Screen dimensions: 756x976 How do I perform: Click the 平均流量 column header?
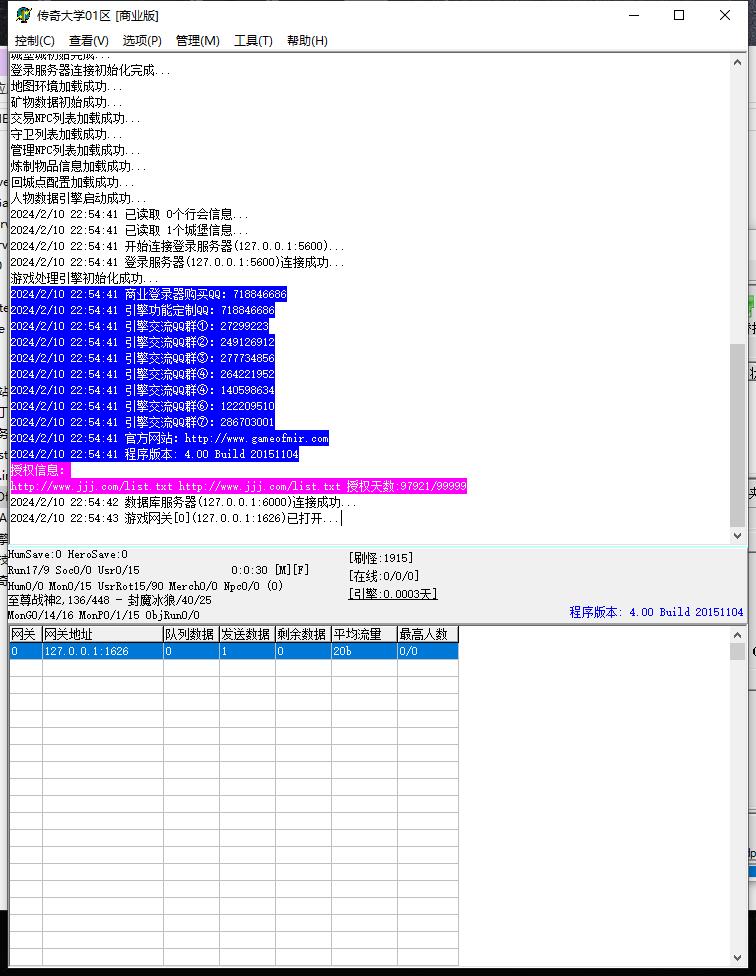363,634
